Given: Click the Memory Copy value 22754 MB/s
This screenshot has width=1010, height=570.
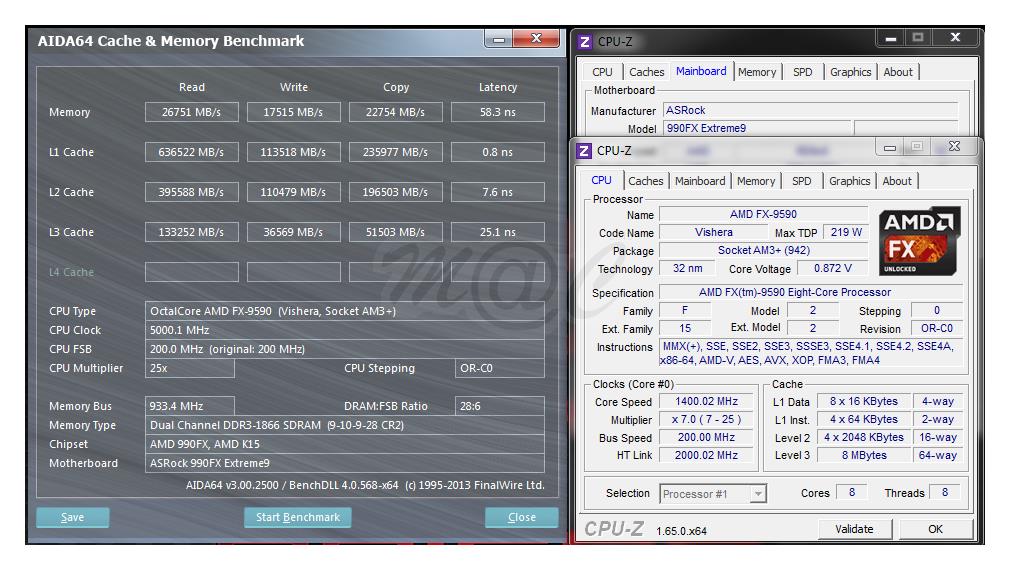Looking at the screenshot, I should [x=395, y=112].
